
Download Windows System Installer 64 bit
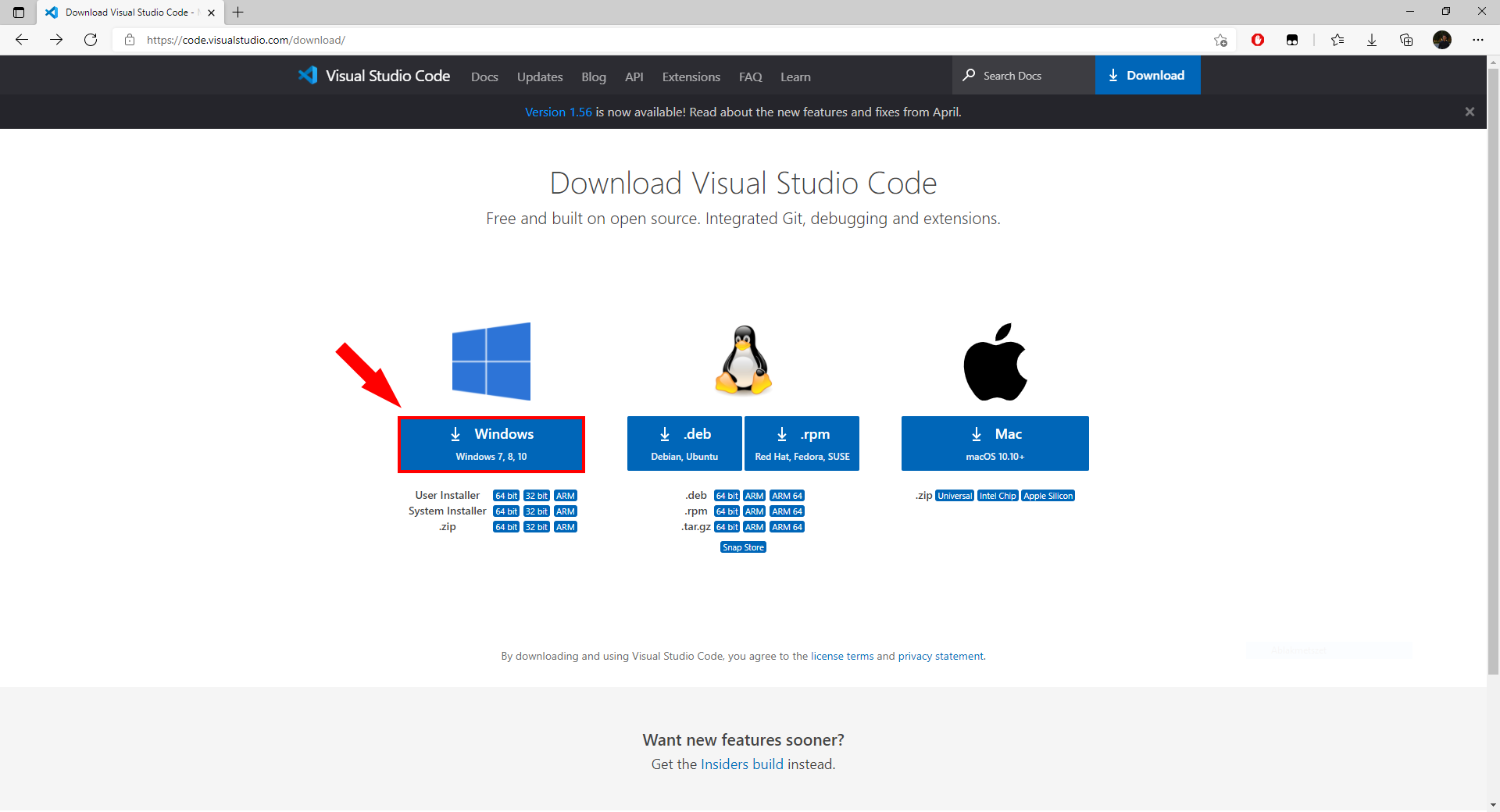pyautogui.click(x=506, y=511)
